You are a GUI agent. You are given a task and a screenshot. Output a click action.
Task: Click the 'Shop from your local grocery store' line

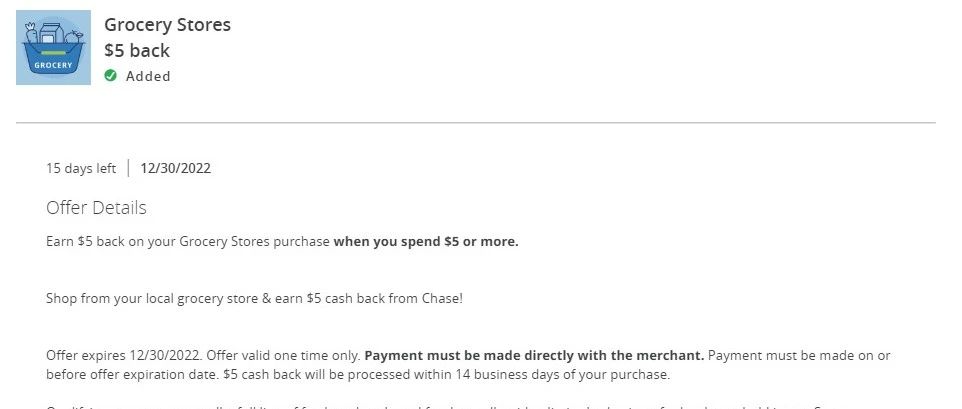tap(255, 299)
